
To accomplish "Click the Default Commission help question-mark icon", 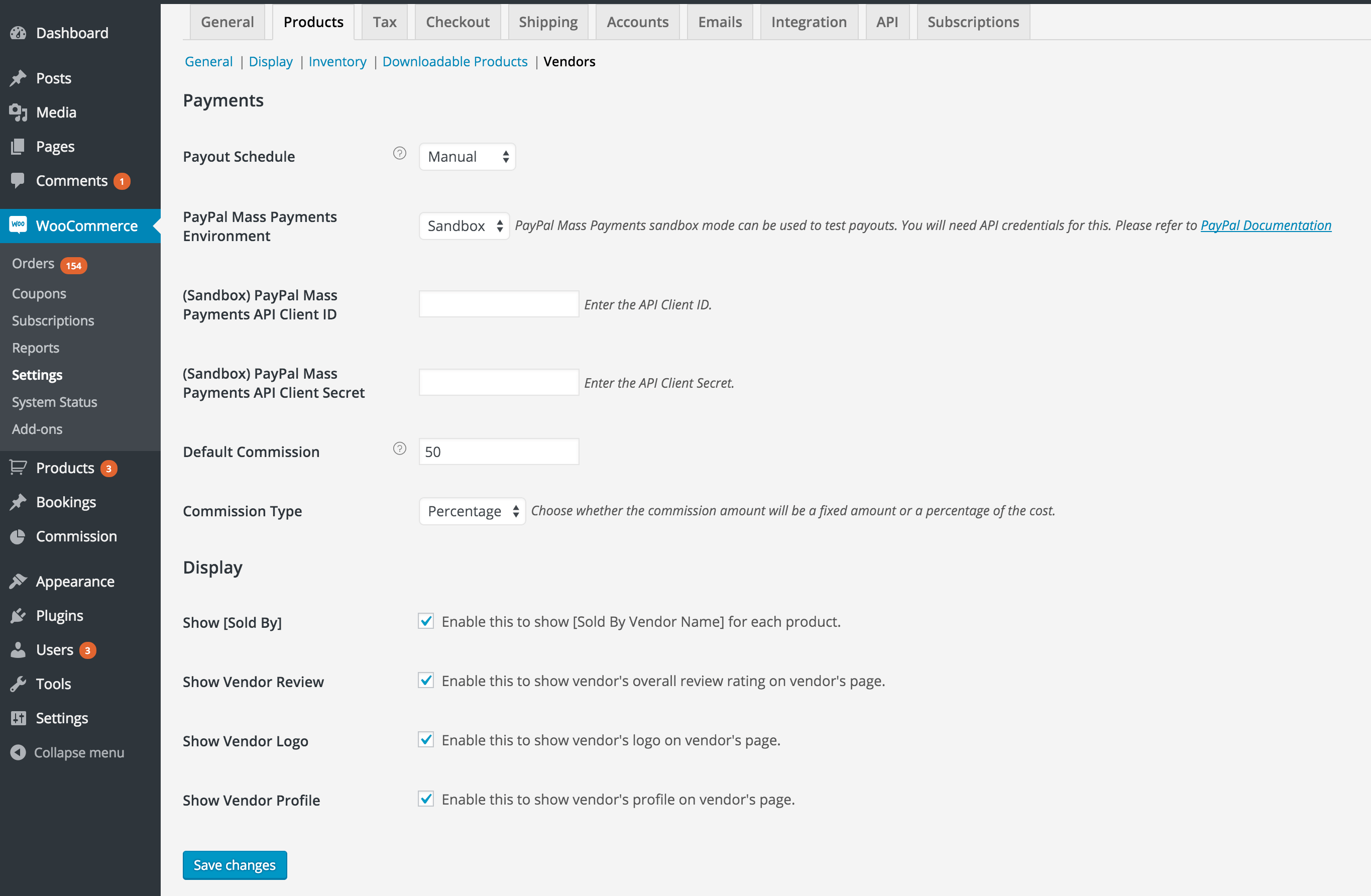I will coord(399,449).
